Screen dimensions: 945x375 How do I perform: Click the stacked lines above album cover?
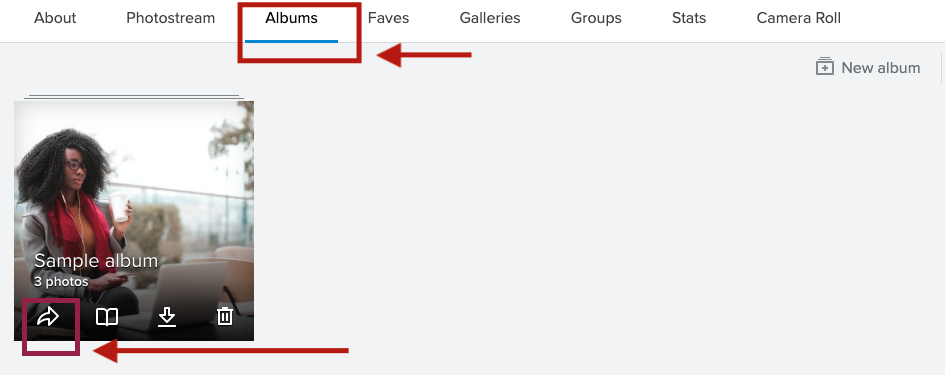[134, 96]
